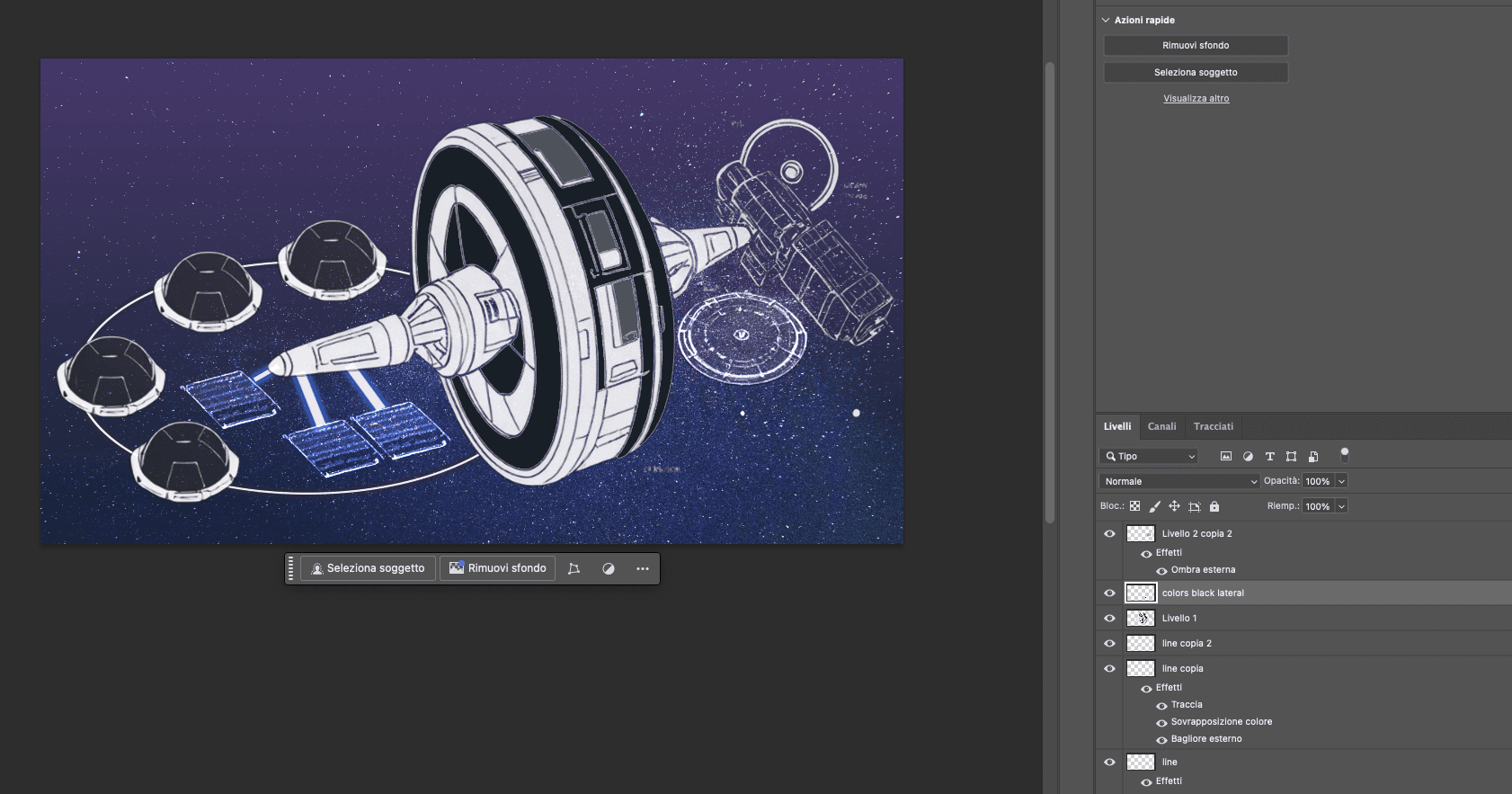1512x794 pixels.
Task: Toggle the layer filtering on/off switch
Action: [1345, 454]
